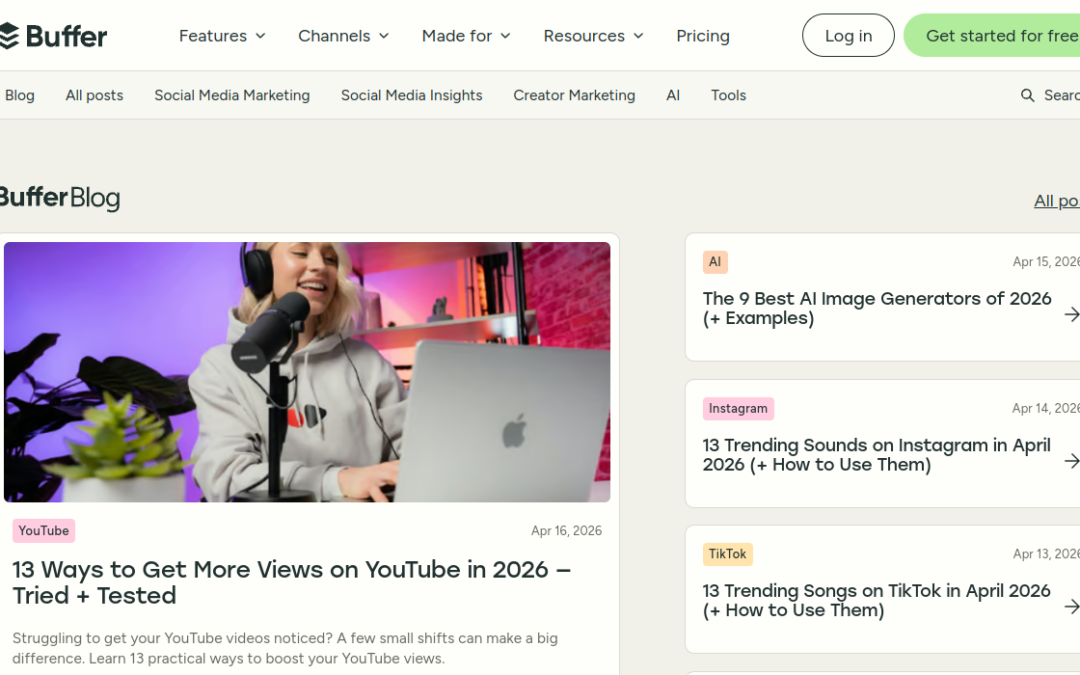Click Get started for free button
This screenshot has height=675, width=1080.
coord(992,35)
